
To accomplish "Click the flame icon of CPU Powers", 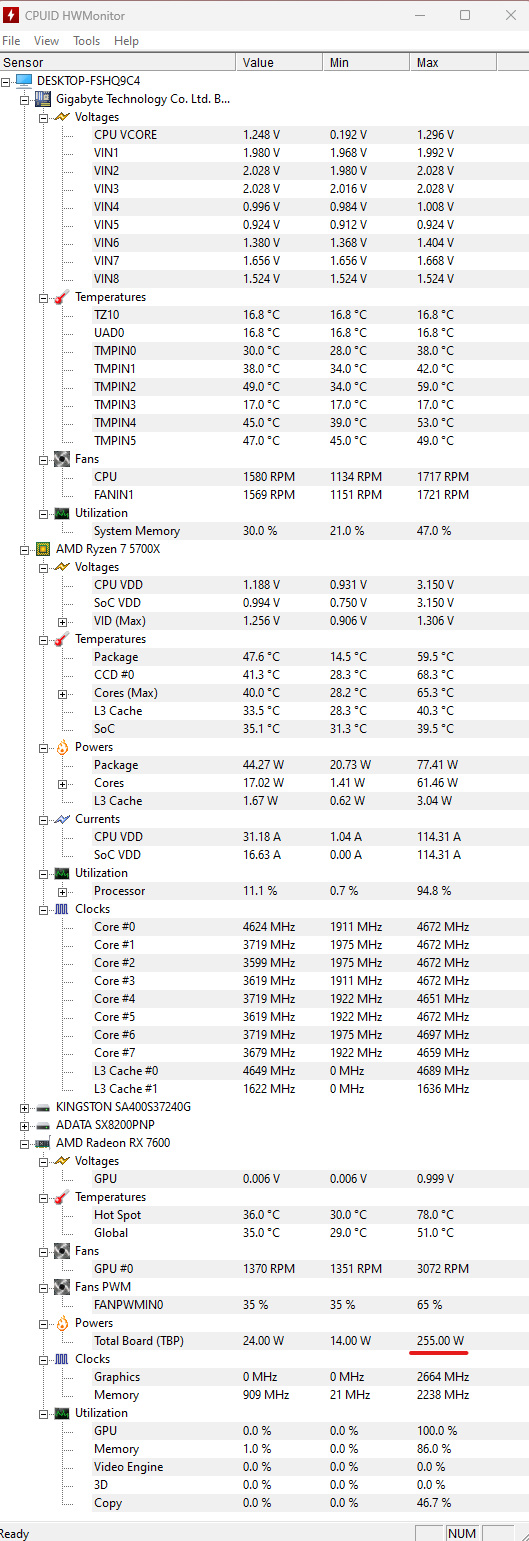I will tap(62, 747).
